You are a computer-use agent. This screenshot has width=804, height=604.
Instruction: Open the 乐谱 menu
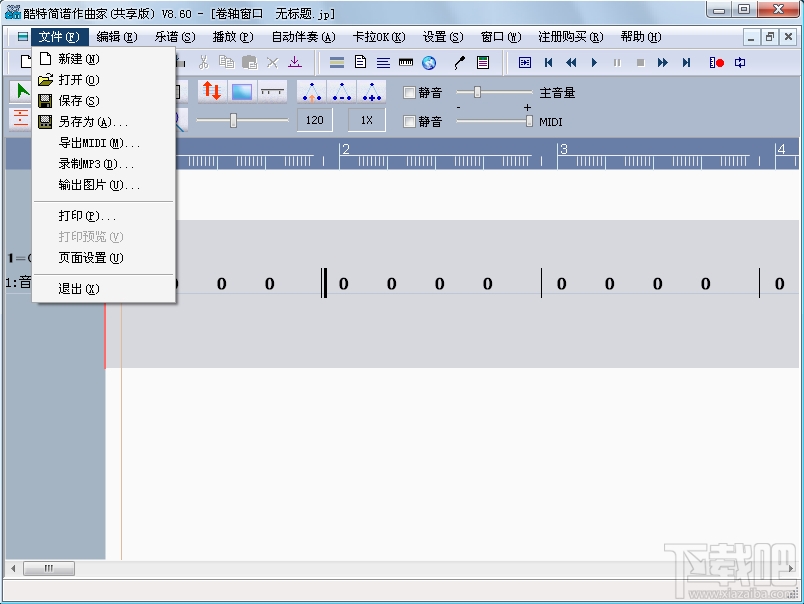click(174, 36)
